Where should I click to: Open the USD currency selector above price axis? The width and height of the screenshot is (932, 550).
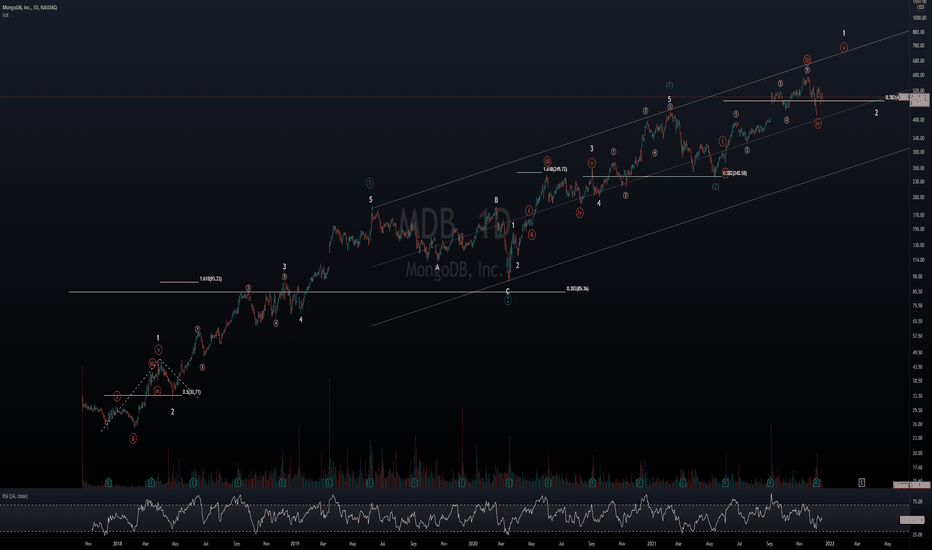[920, 6]
